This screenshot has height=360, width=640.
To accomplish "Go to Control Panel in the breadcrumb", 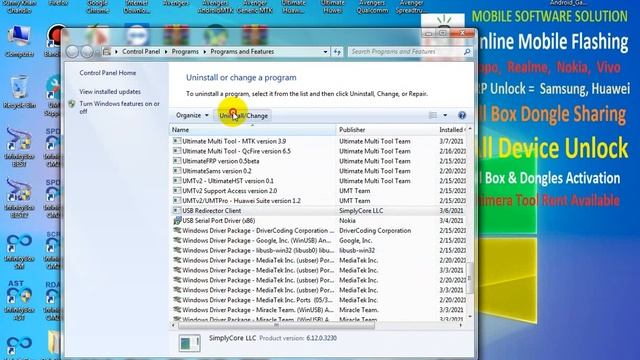I will coord(141,52).
